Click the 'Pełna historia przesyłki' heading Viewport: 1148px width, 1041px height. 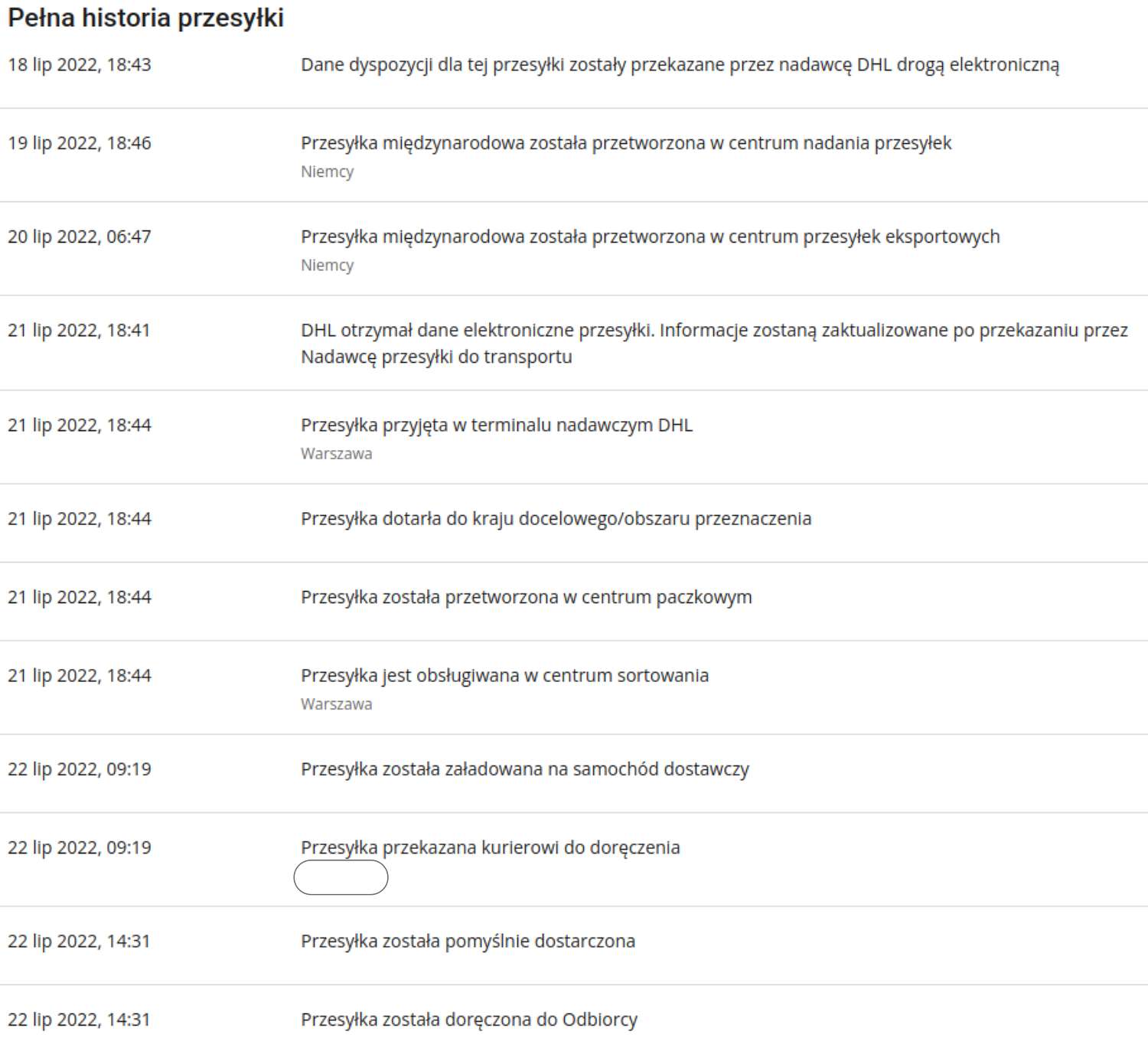(x=145, y=18)
